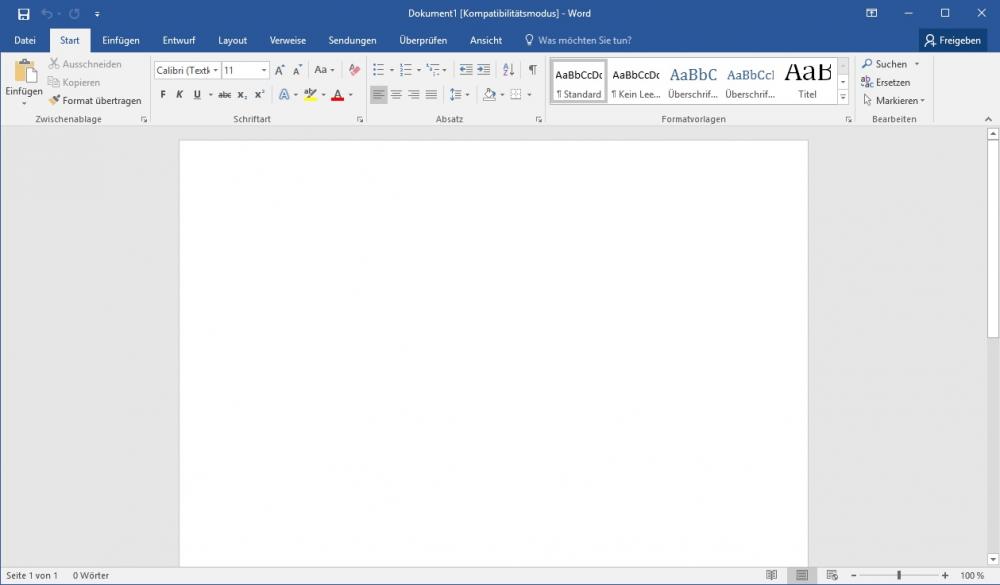
Task: Switch to web layout view in status bar
Action: tap(832, 575)
